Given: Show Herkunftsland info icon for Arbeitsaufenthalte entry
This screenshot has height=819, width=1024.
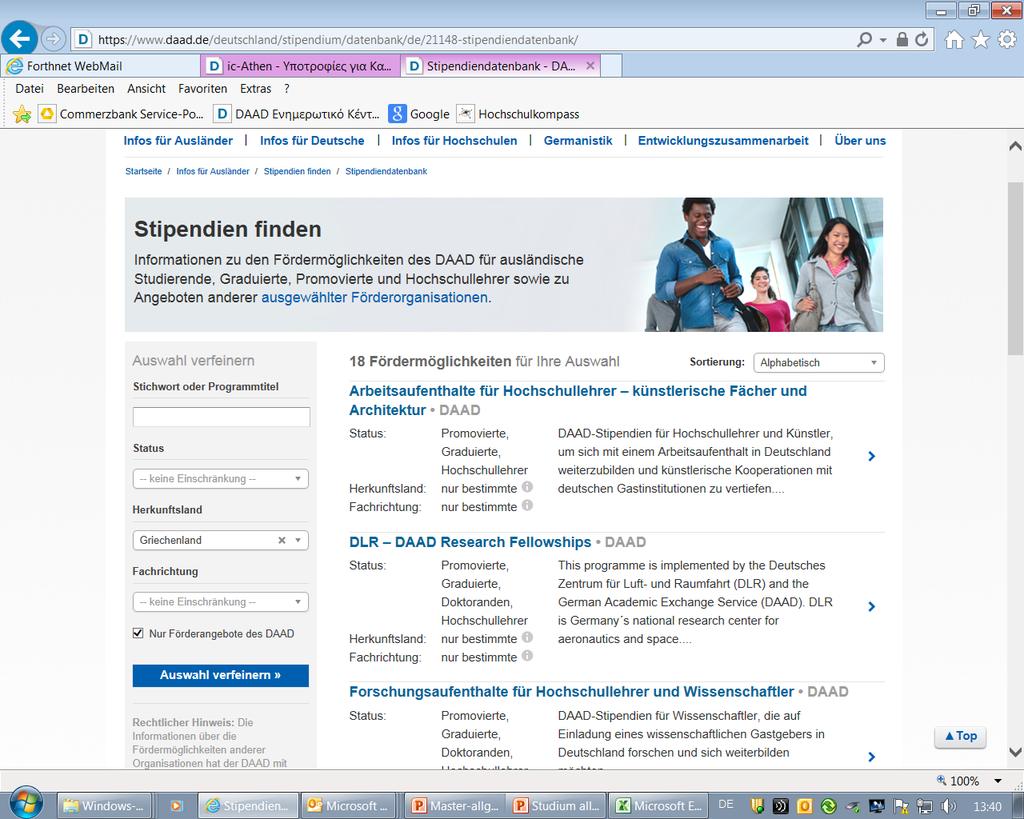Looking at the screenshot, I should 527,487.
